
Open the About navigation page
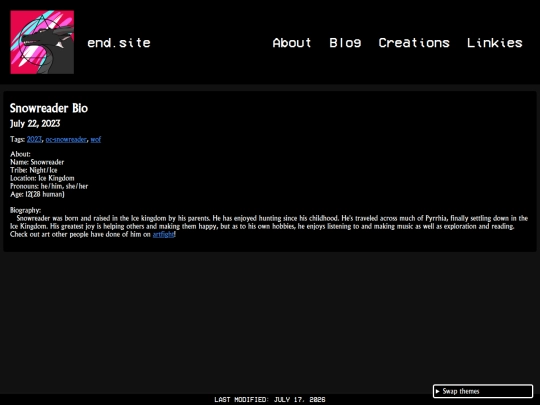pos(292,43)
